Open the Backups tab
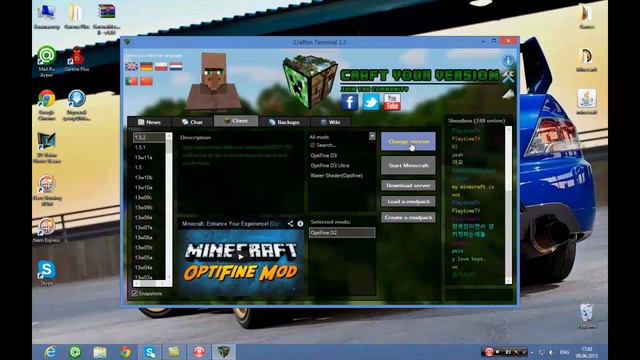 click(284, 122)
